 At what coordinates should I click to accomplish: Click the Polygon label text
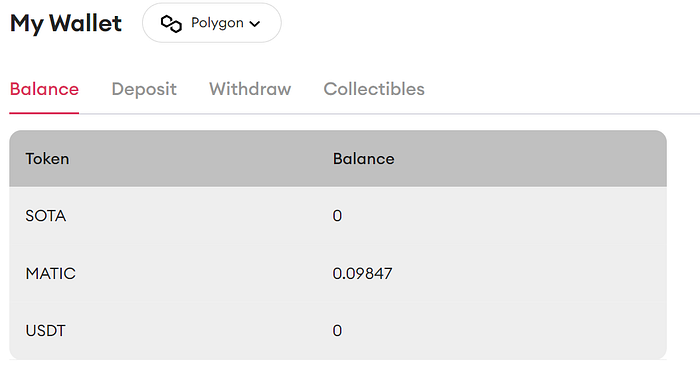217,23
